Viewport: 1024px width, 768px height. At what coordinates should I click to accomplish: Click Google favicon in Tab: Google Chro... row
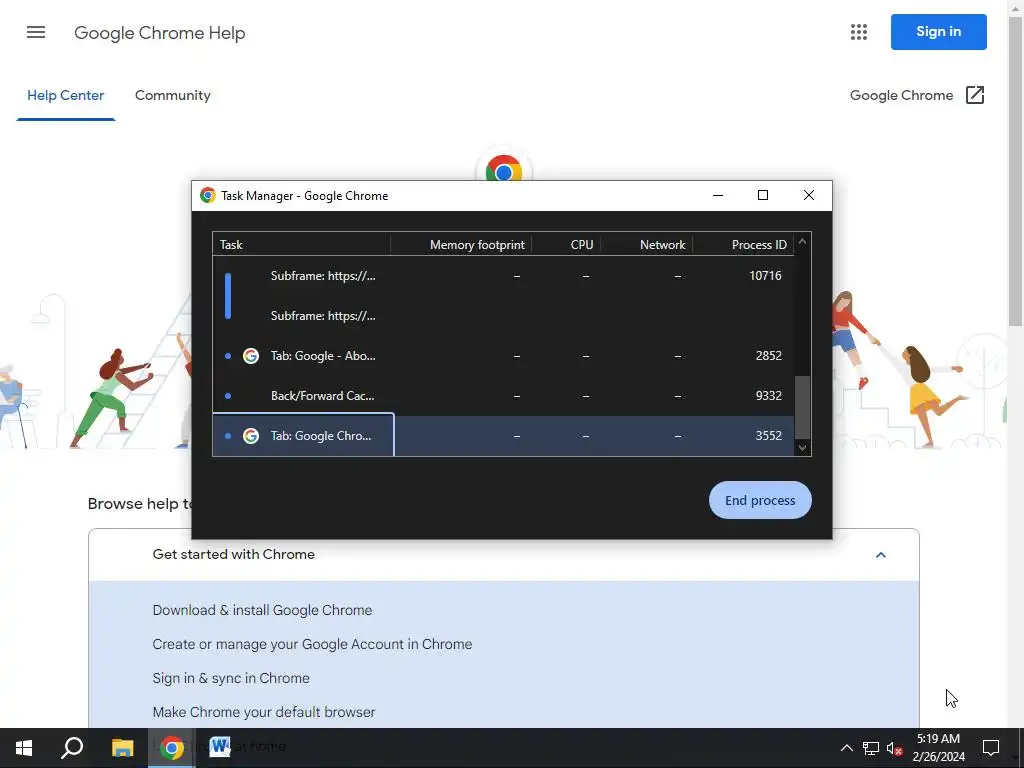pos(251,436)
